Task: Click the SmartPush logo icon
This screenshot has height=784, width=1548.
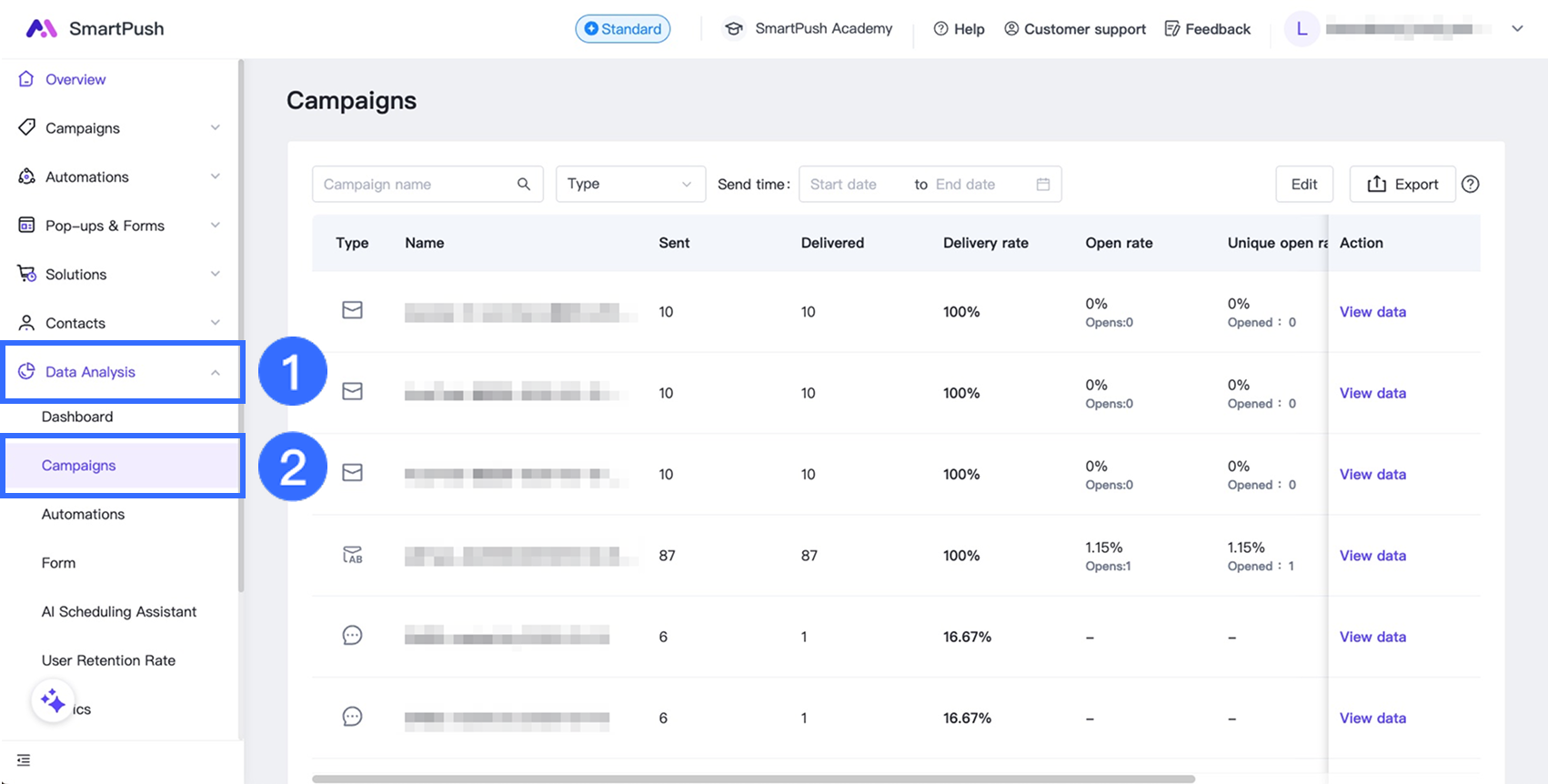Action: click(x=42, y=29)
